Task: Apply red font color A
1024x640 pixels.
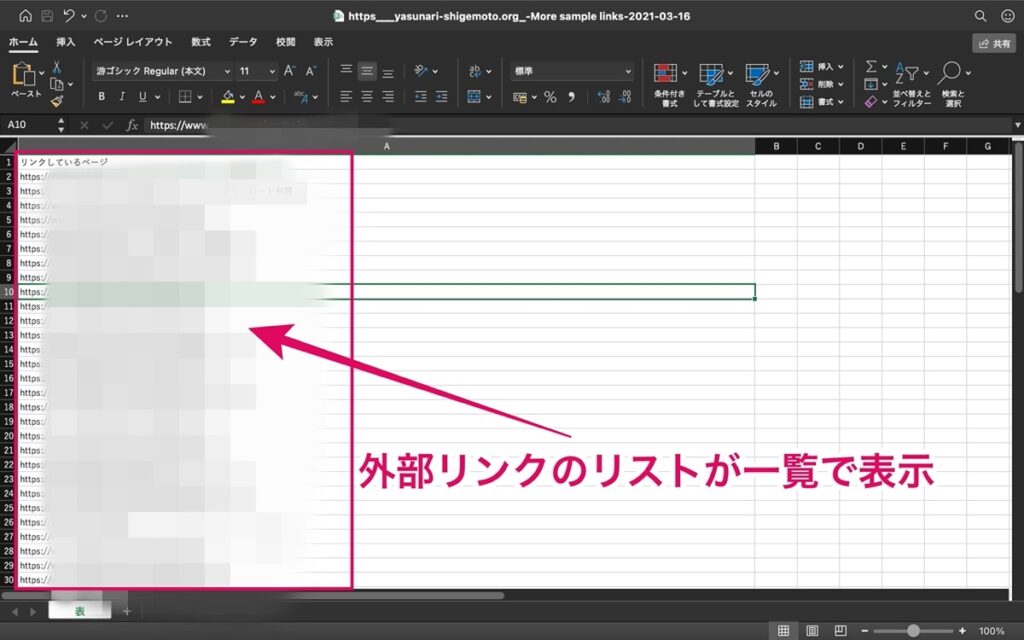Action: (259, 97)
